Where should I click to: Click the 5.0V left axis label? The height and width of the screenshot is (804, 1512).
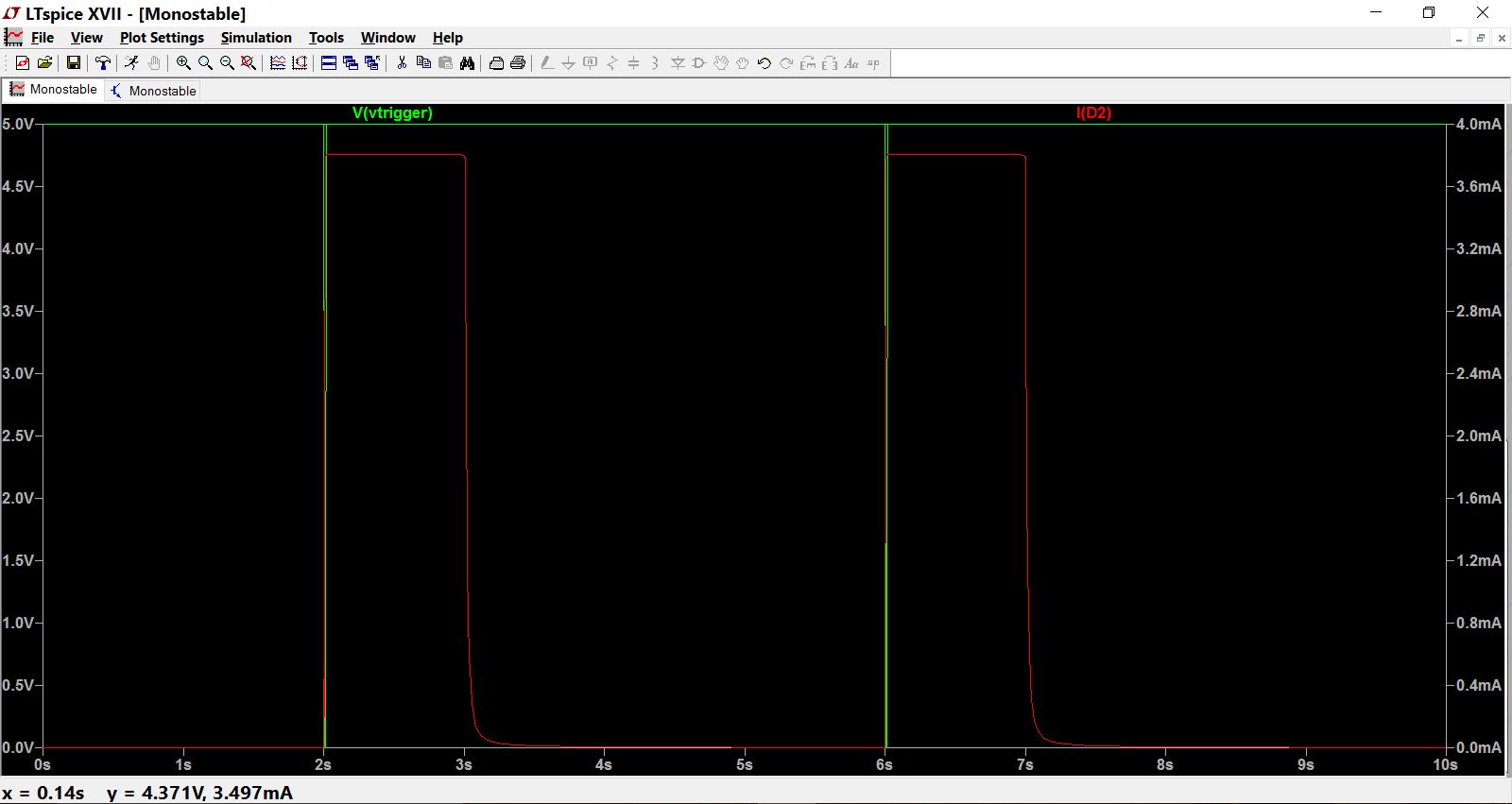(18, 124)
